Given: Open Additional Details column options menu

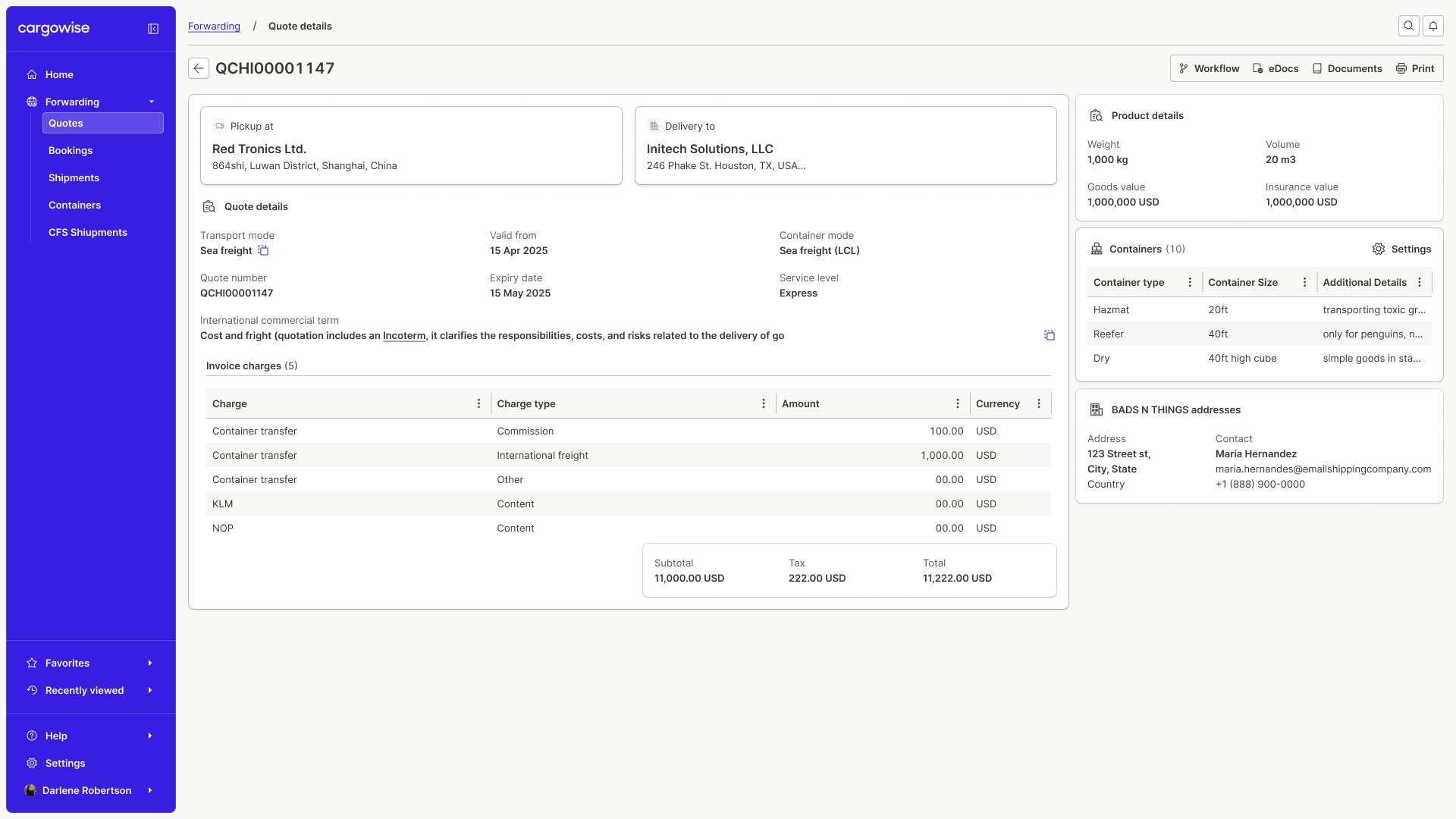Looking at the screenshot, I should (x=1420, y=282).
